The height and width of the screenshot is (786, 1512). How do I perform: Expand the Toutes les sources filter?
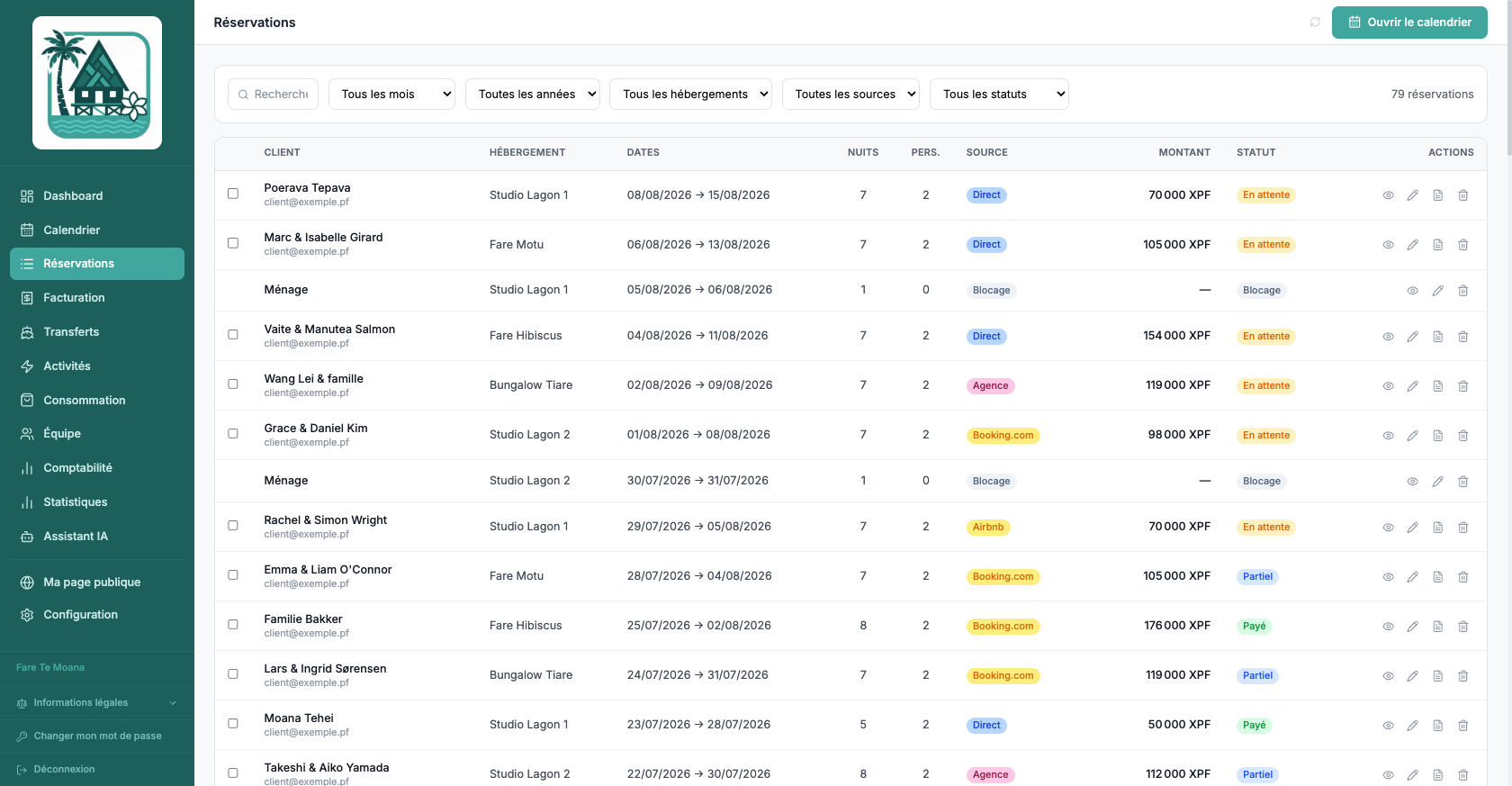[x=850, y=95]
